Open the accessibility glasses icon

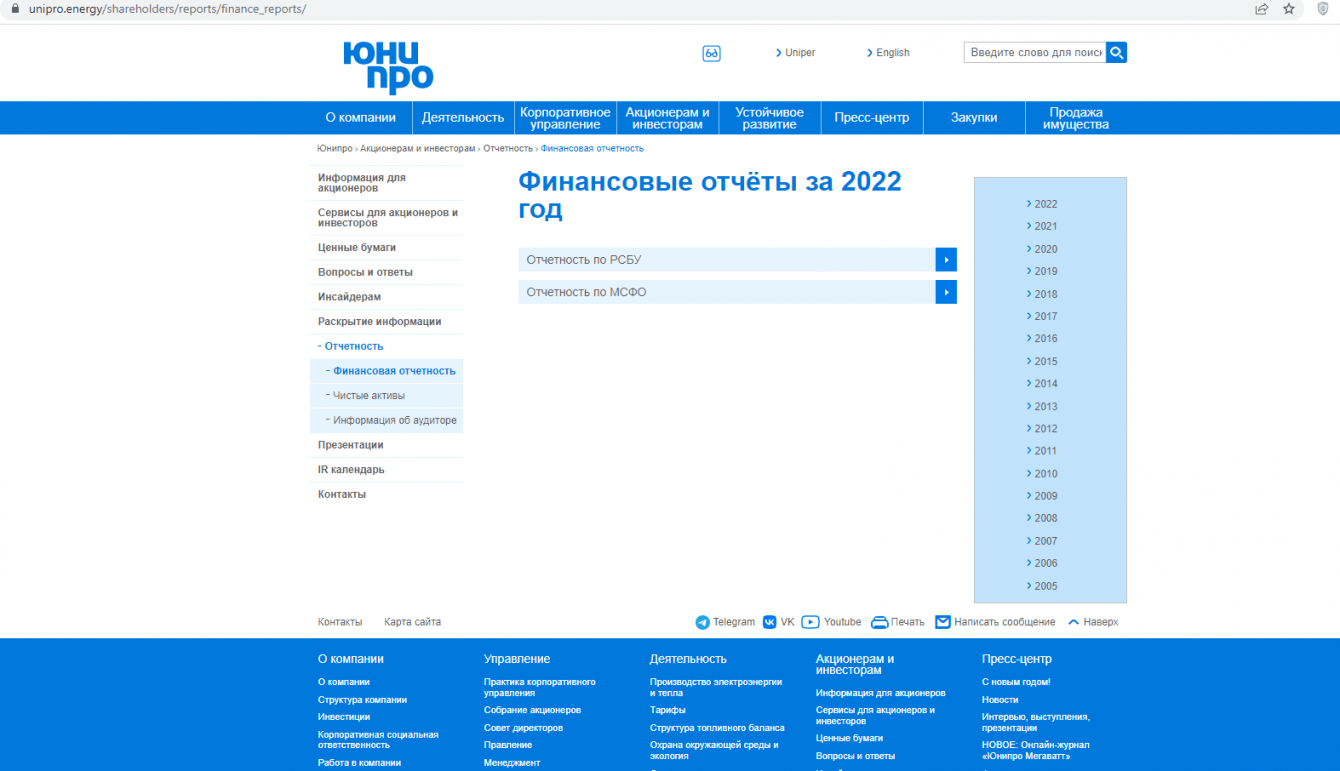point(712,53)
